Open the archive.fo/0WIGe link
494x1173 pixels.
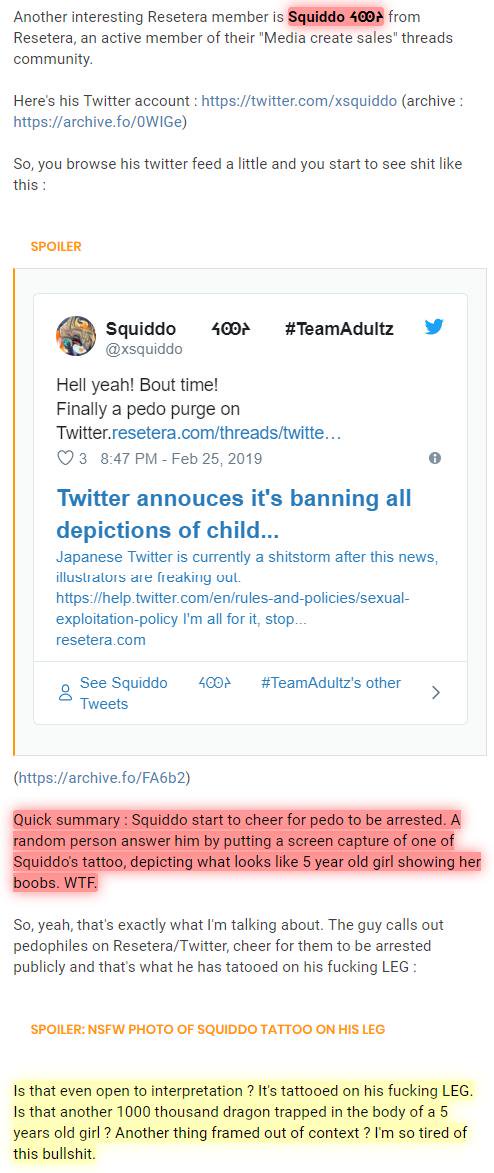point(100,122)
